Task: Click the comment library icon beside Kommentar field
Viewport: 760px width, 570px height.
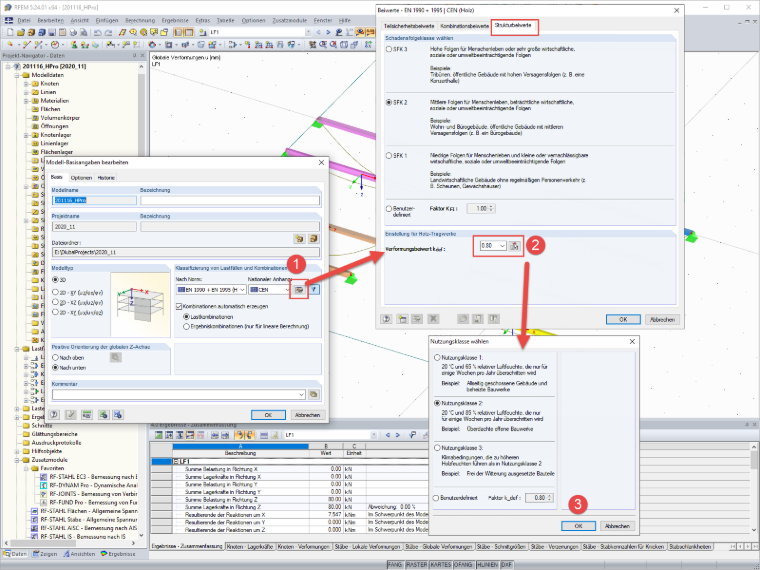Action: (314, 395)
